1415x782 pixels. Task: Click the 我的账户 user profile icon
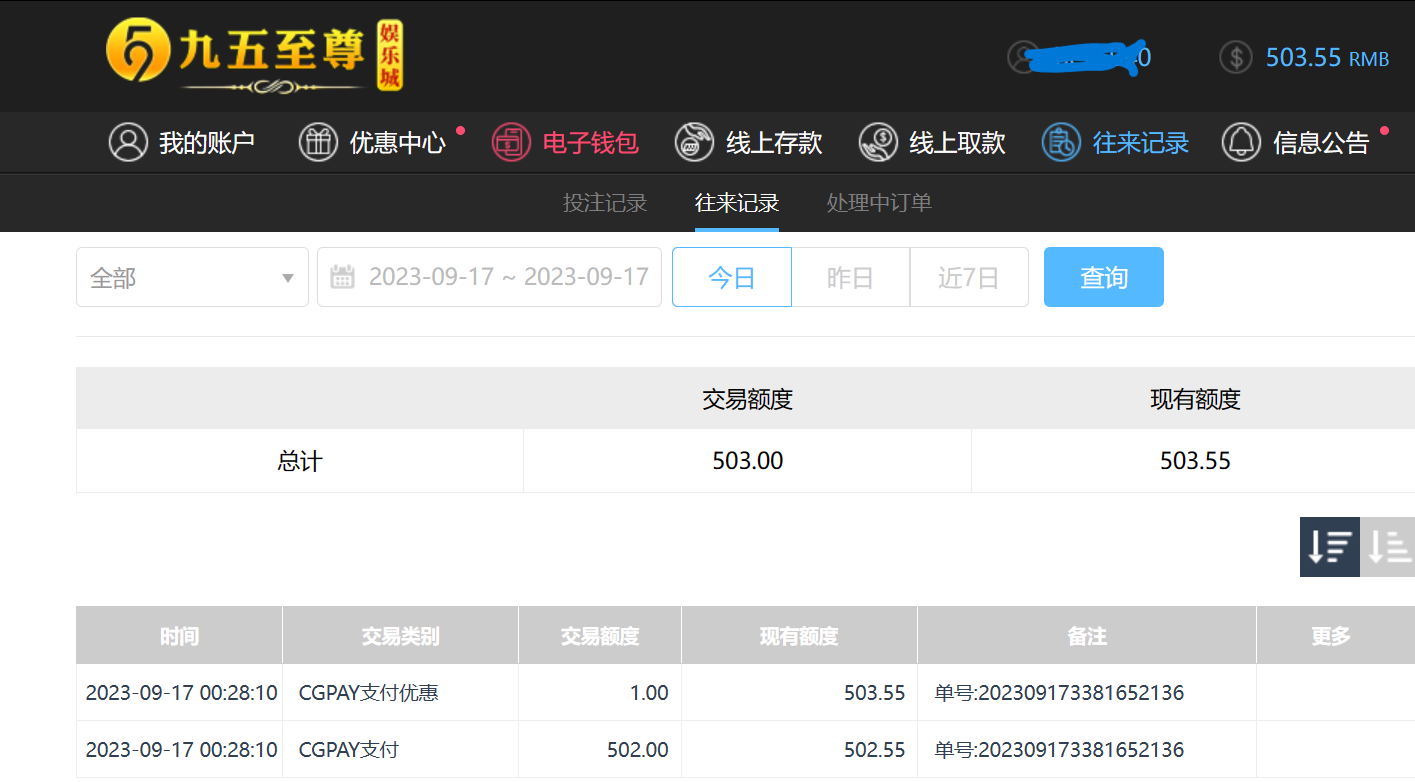click(128, 142)
